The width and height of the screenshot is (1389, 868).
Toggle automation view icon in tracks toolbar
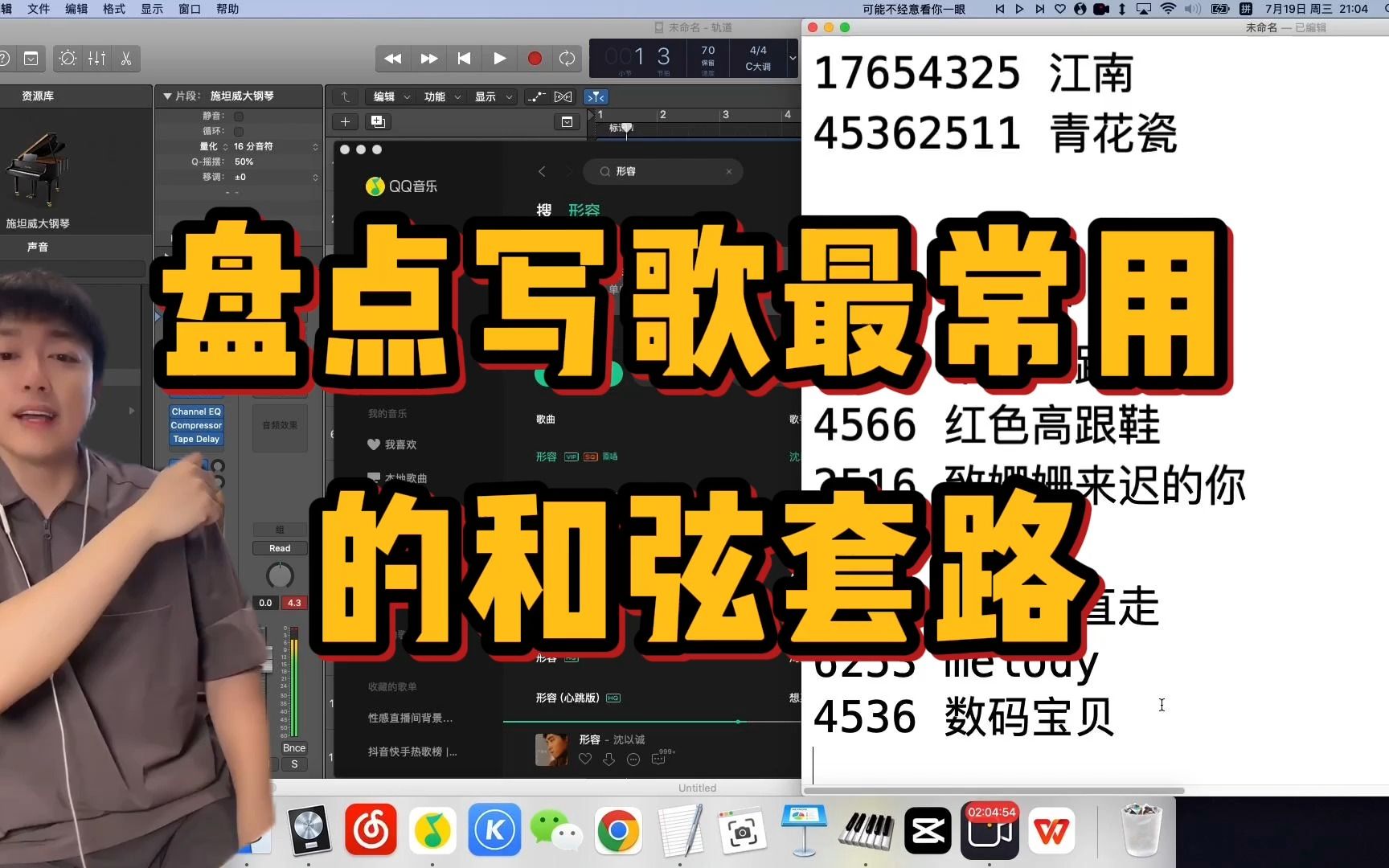pyautogui.click(x=536, y=96)
